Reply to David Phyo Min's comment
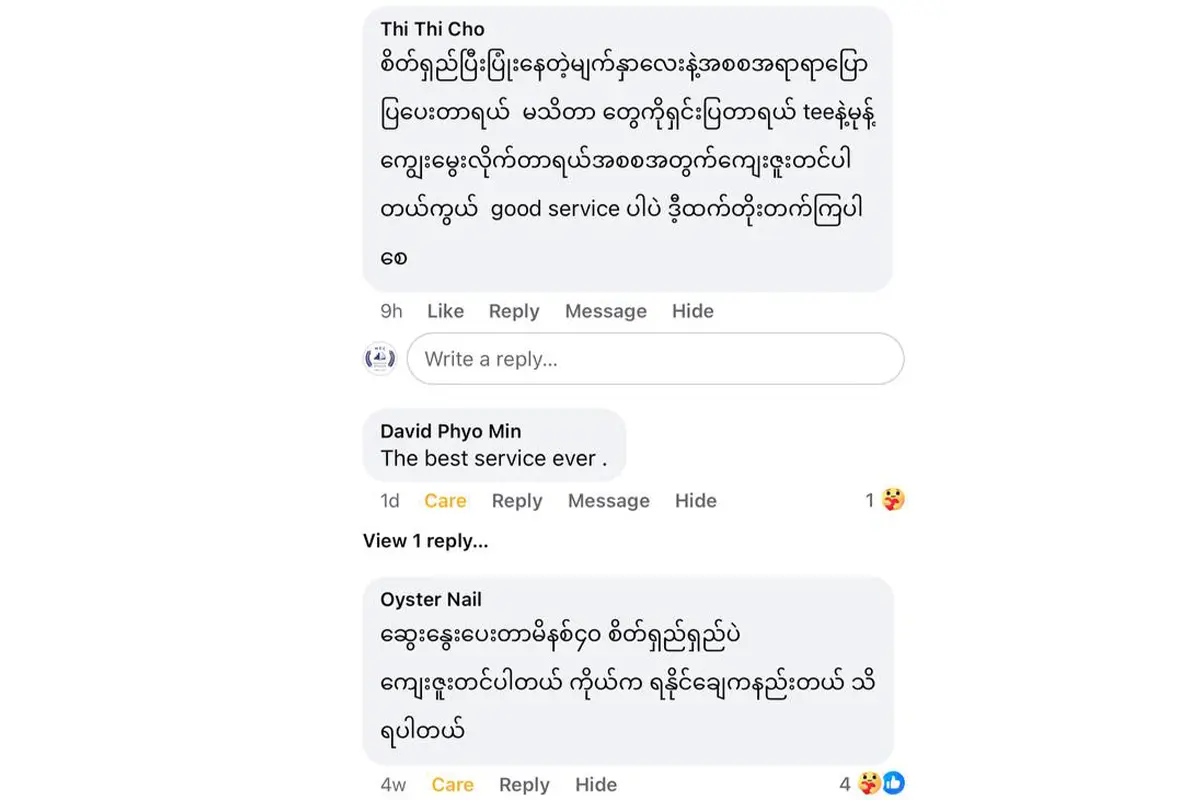1200x800 pixels. 516,500
